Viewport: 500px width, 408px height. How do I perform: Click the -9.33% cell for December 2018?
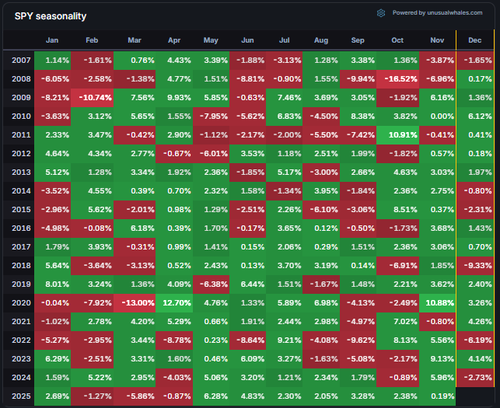[x=475, y=266]
